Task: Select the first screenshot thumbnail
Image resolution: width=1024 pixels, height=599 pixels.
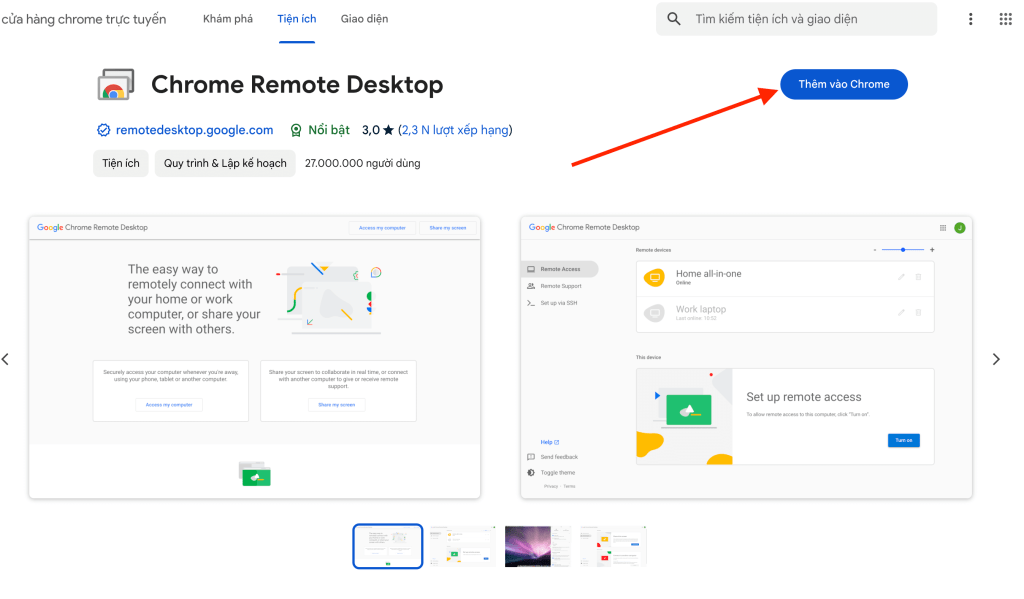Action: pyautogui.click(x=388, y=546)
